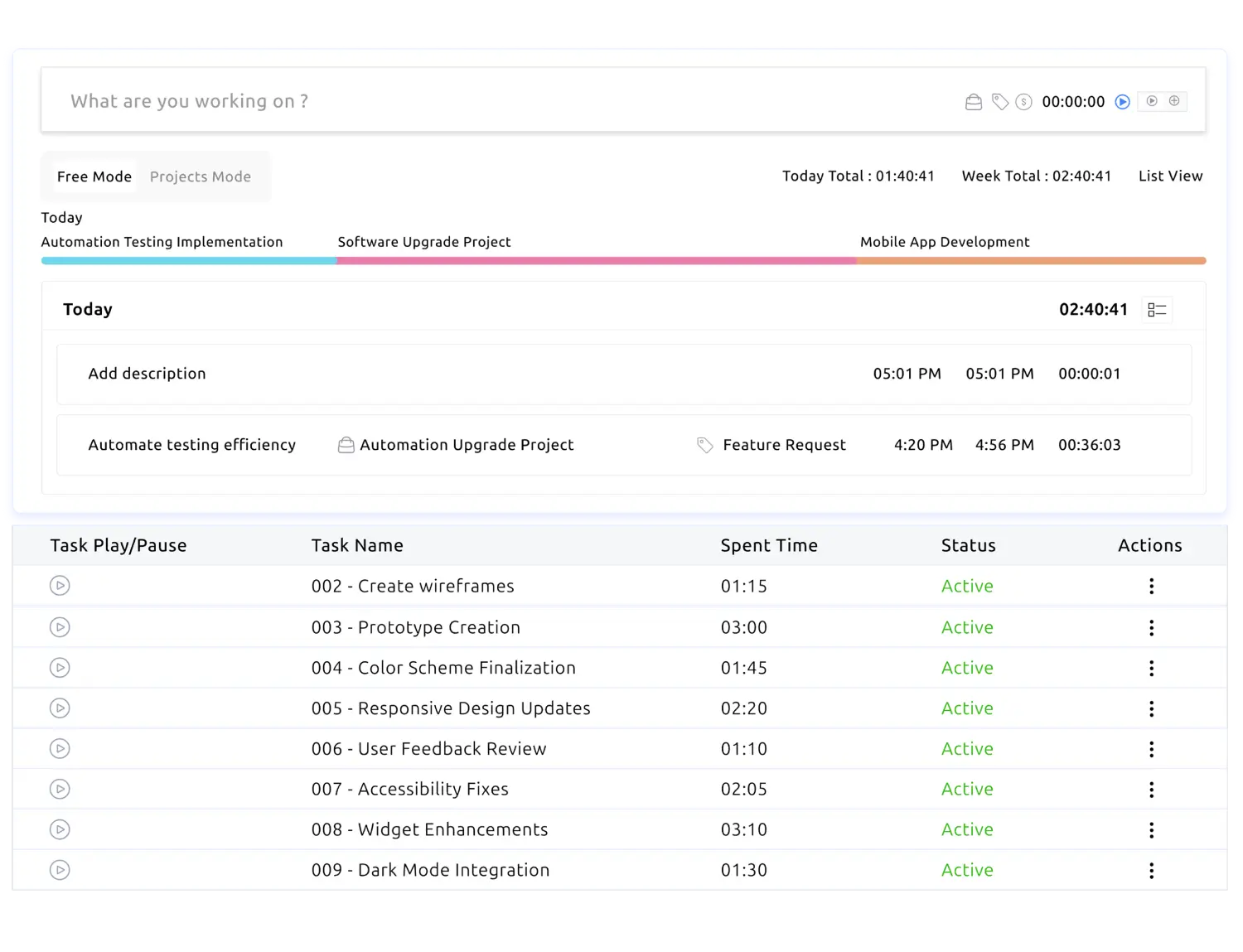Click the detailed list icon beside the Today total
The width and height of the screenshot is (1243, 952).
(1157, 309)
